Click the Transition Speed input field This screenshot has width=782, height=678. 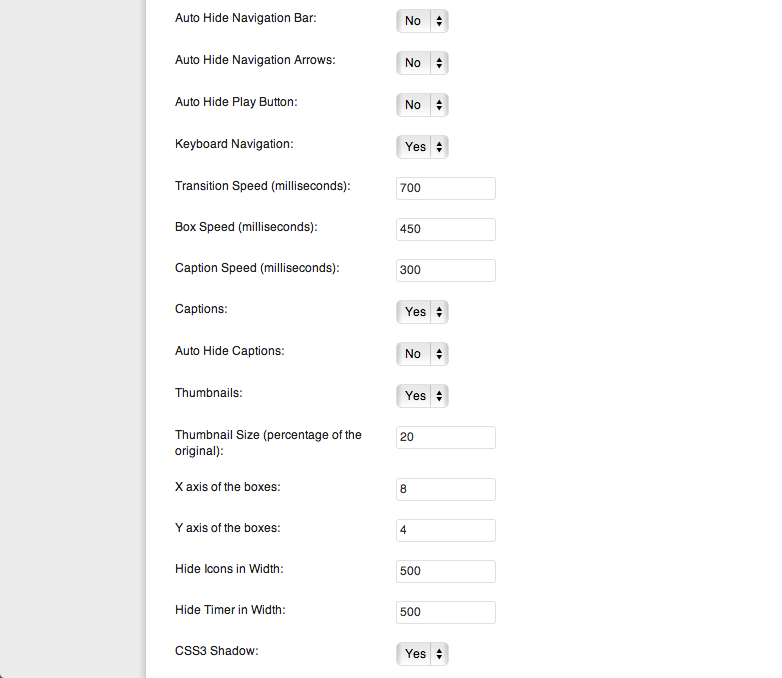(x=446, y=188)
